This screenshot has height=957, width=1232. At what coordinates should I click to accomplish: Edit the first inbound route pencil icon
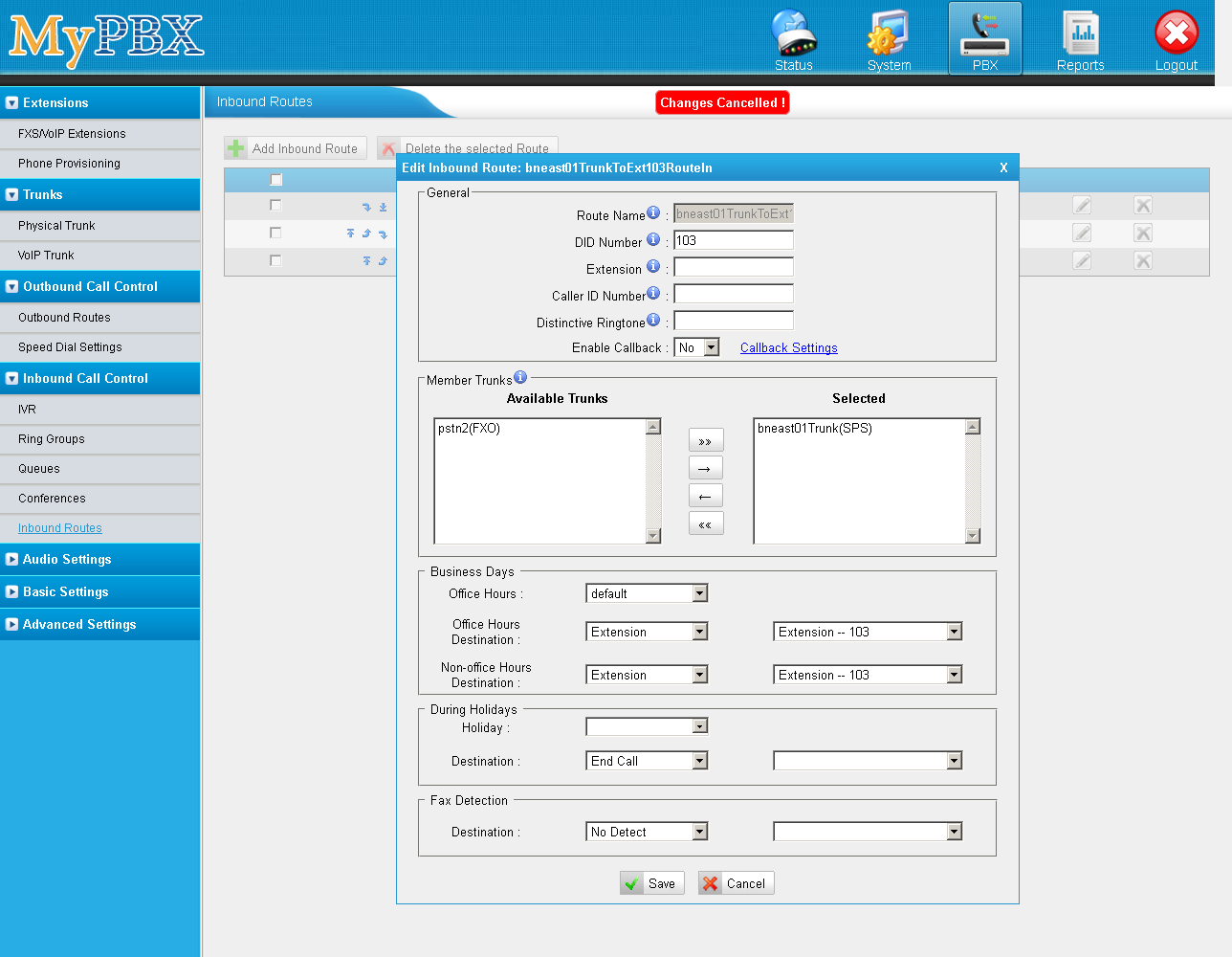[1082, 205]
